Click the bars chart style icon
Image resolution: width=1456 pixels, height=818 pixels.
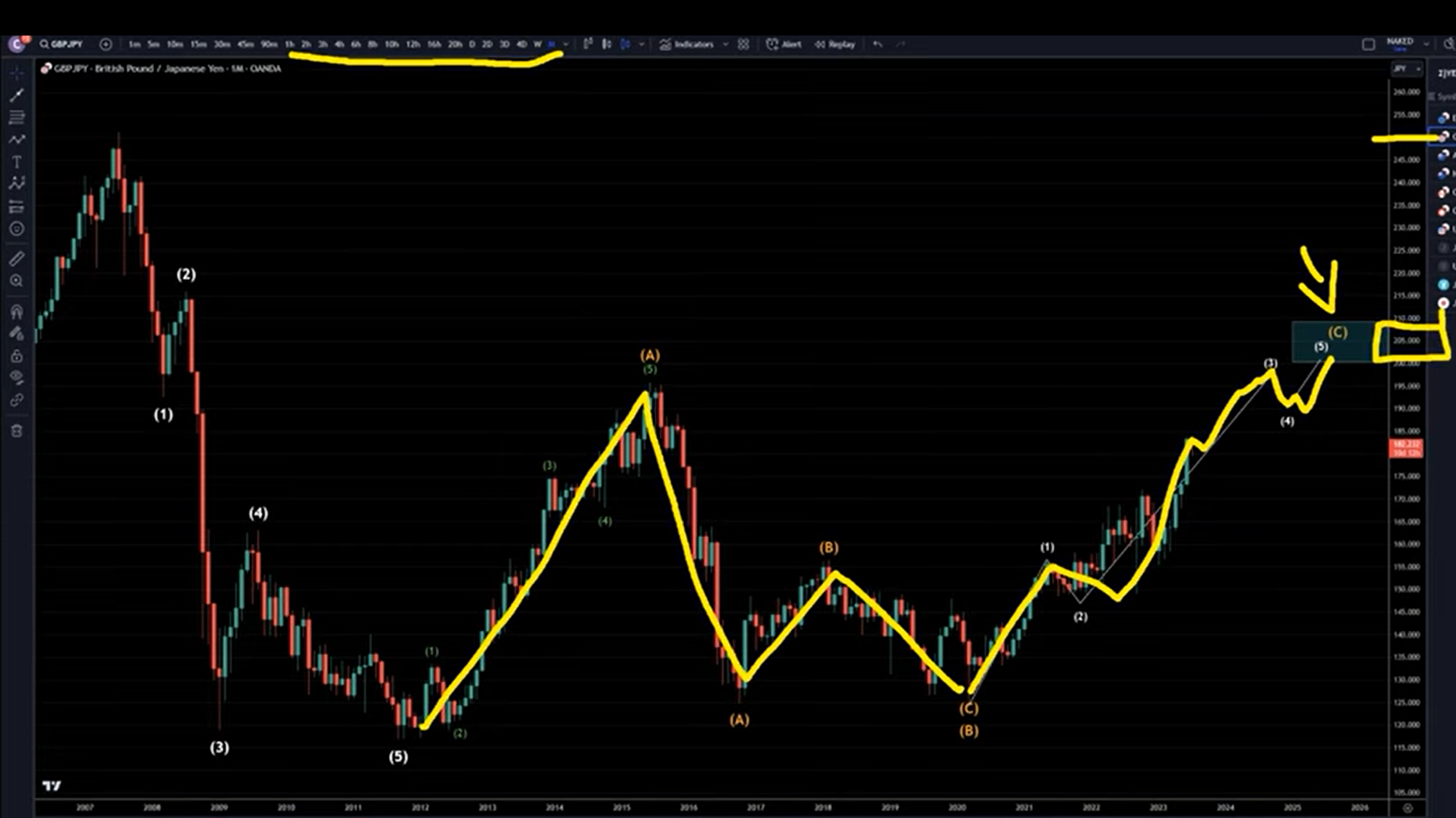coord(588,44)
